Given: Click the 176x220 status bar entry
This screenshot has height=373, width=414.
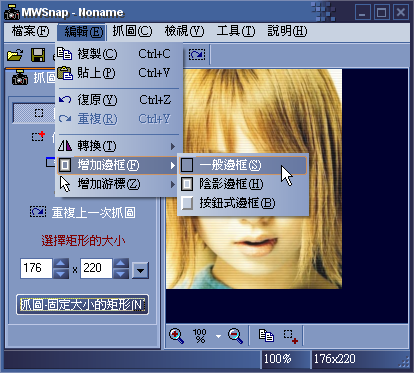Looking at the screenshot, I should tap(335, 359).
